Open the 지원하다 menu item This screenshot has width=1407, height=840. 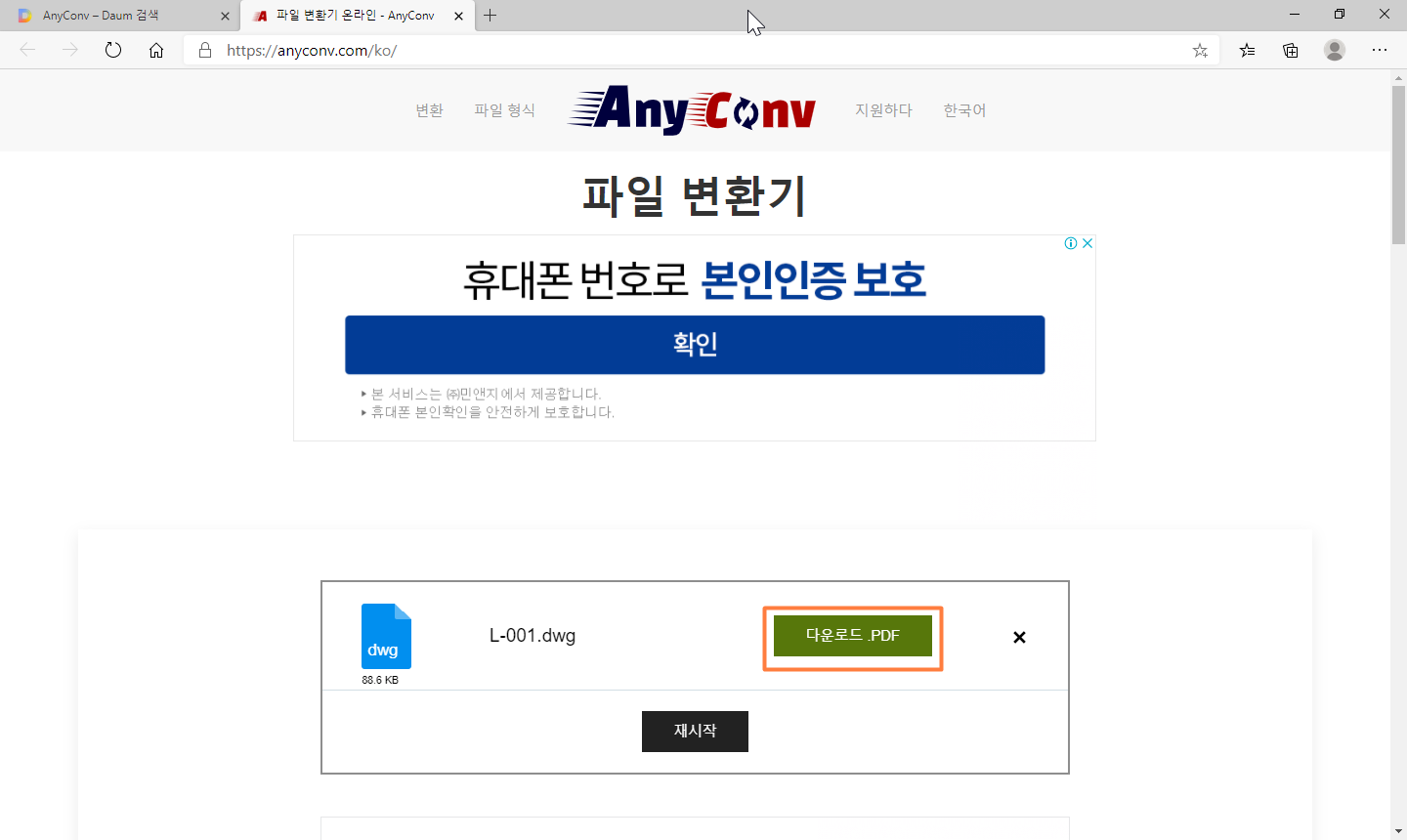884,110
